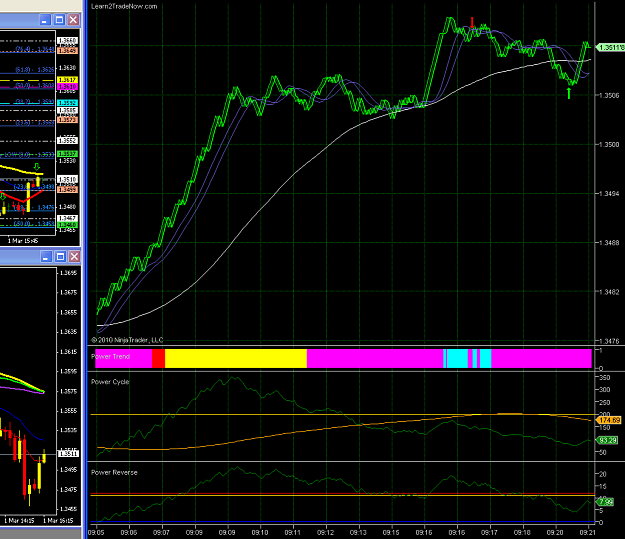625x539 pixels.
Task: Click the 09:10 time axis label
Action: (259, 532)
